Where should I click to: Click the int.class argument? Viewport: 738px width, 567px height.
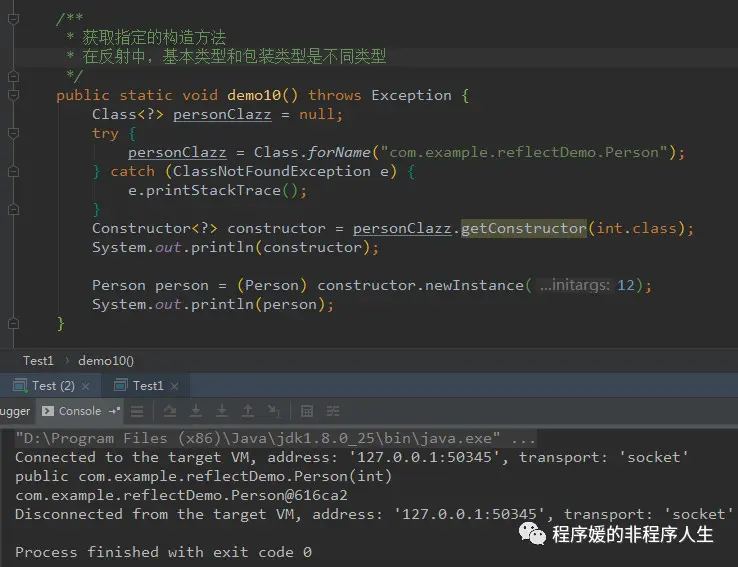(636, 228)
